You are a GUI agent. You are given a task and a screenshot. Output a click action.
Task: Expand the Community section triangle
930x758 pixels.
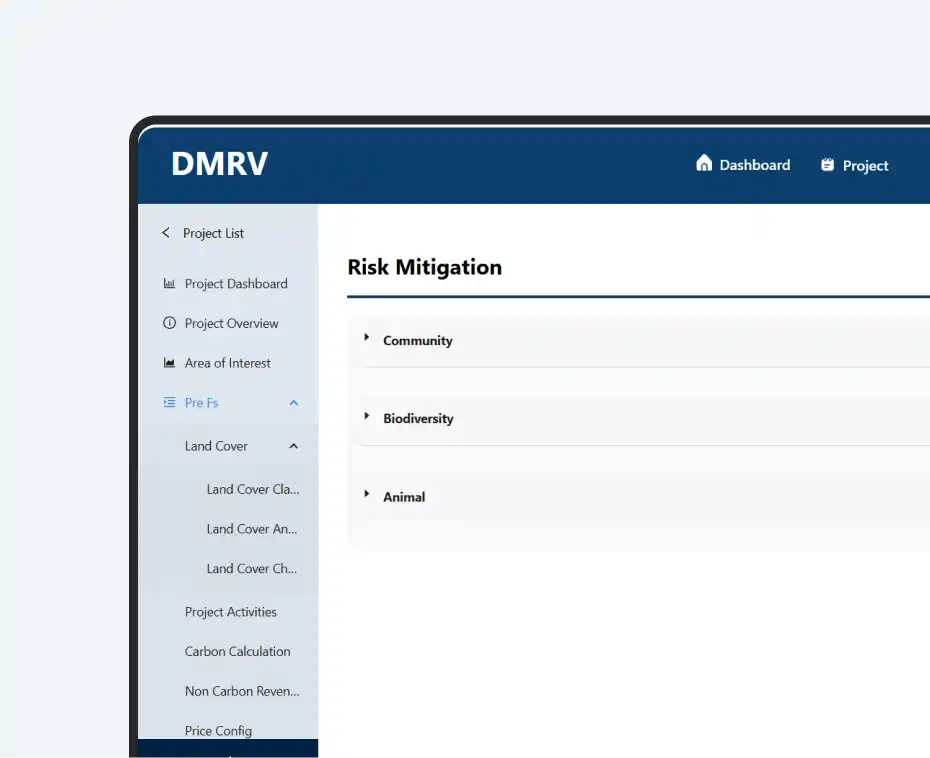pyautogui.click(x=367, y=337)
